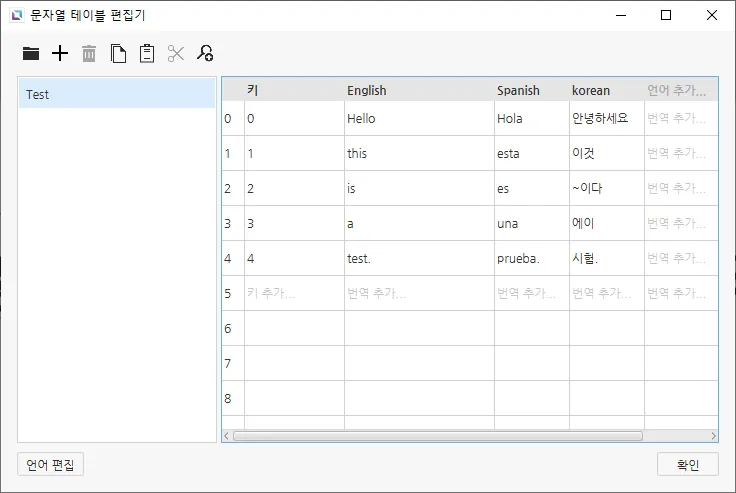Click the app logo in title bar

[17, 15]
